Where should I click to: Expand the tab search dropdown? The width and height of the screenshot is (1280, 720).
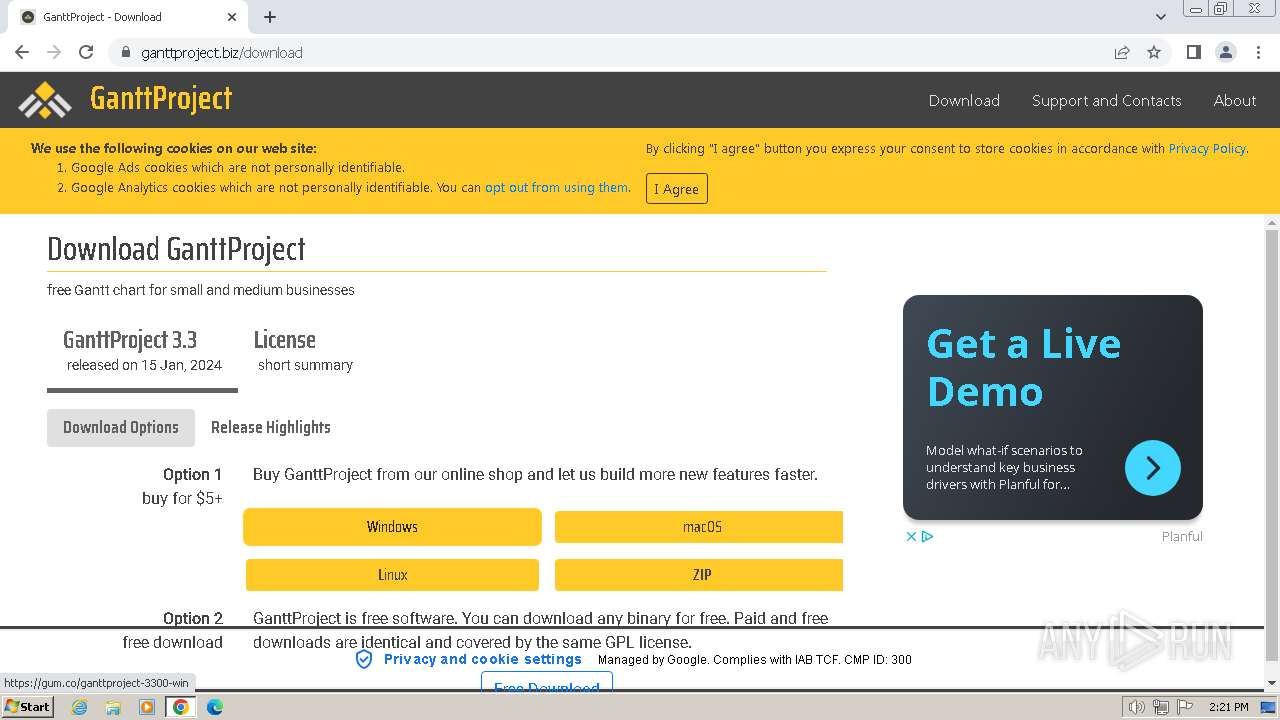coord(1161,17)
